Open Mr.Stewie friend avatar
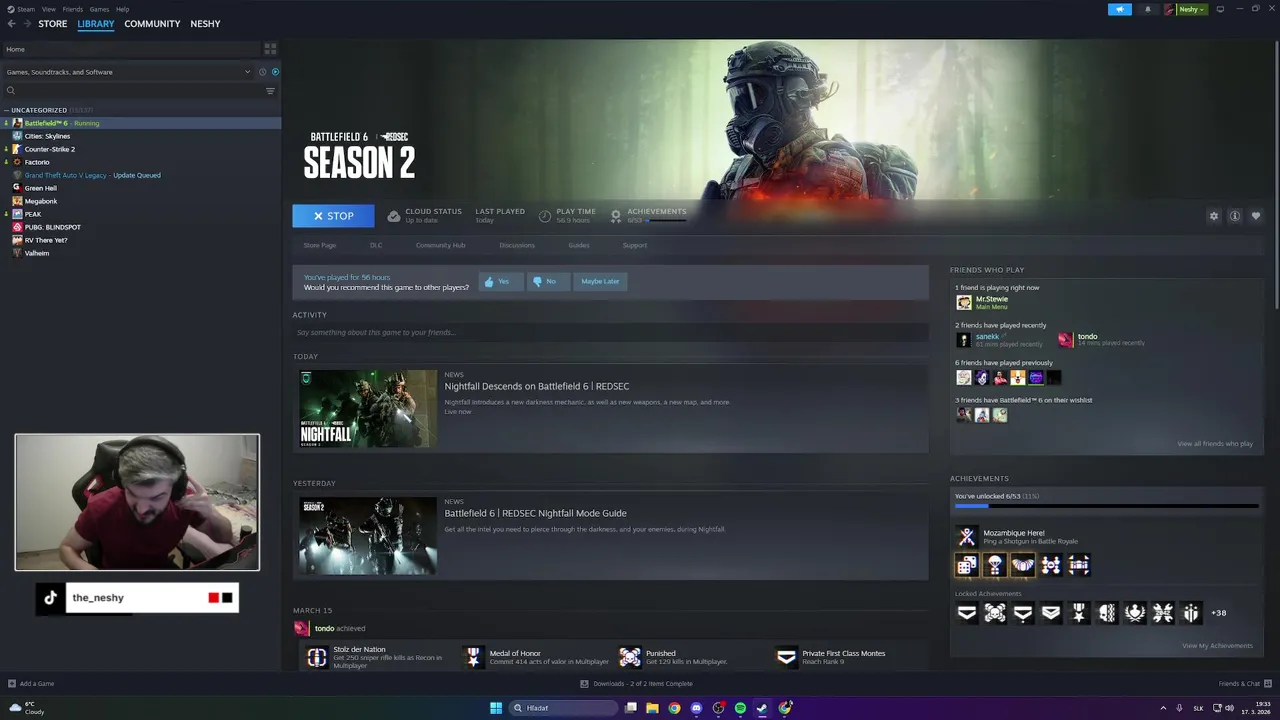 [x=964, y=302]
